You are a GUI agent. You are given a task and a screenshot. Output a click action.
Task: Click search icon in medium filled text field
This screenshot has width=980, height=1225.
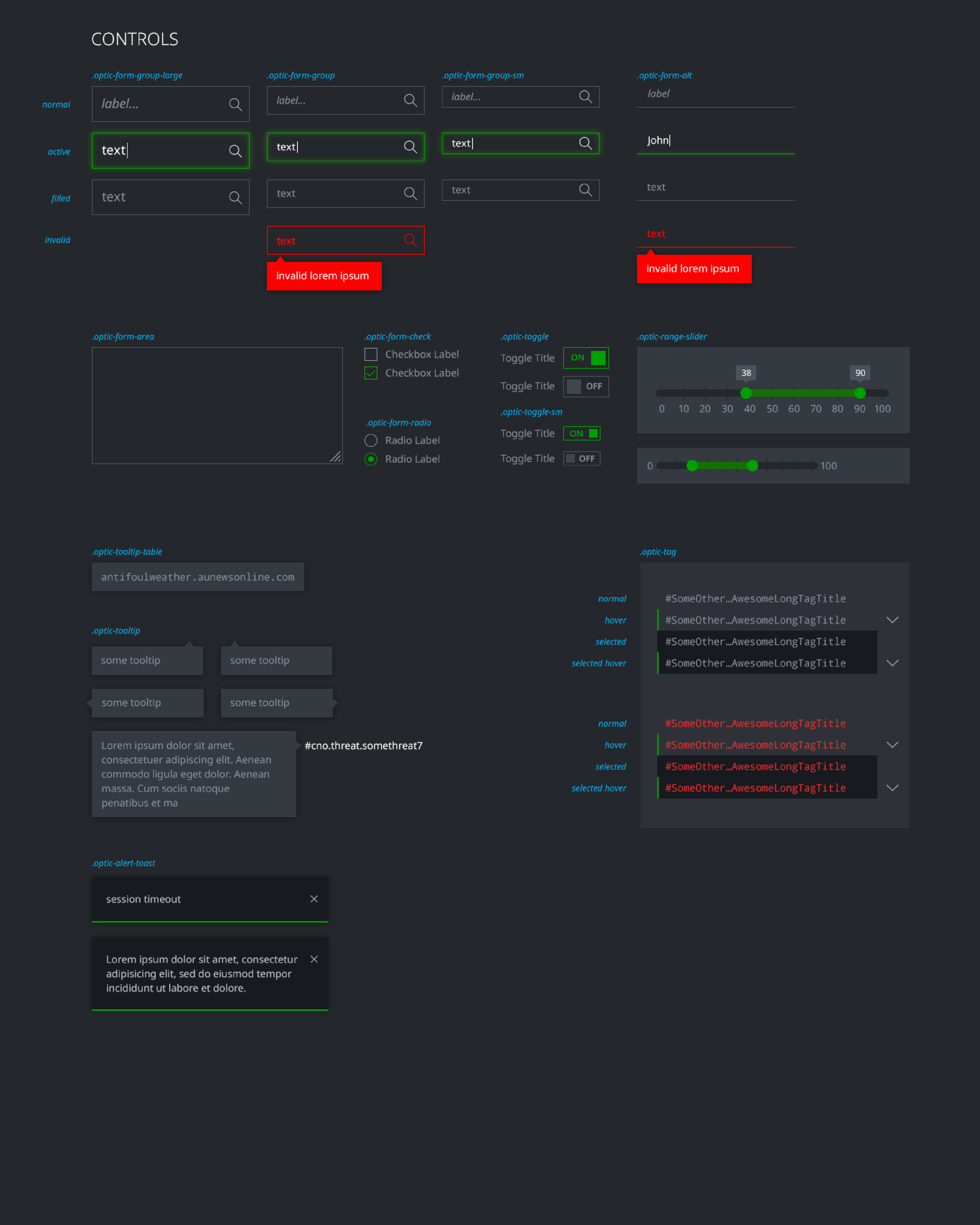(x=410, y=194)
